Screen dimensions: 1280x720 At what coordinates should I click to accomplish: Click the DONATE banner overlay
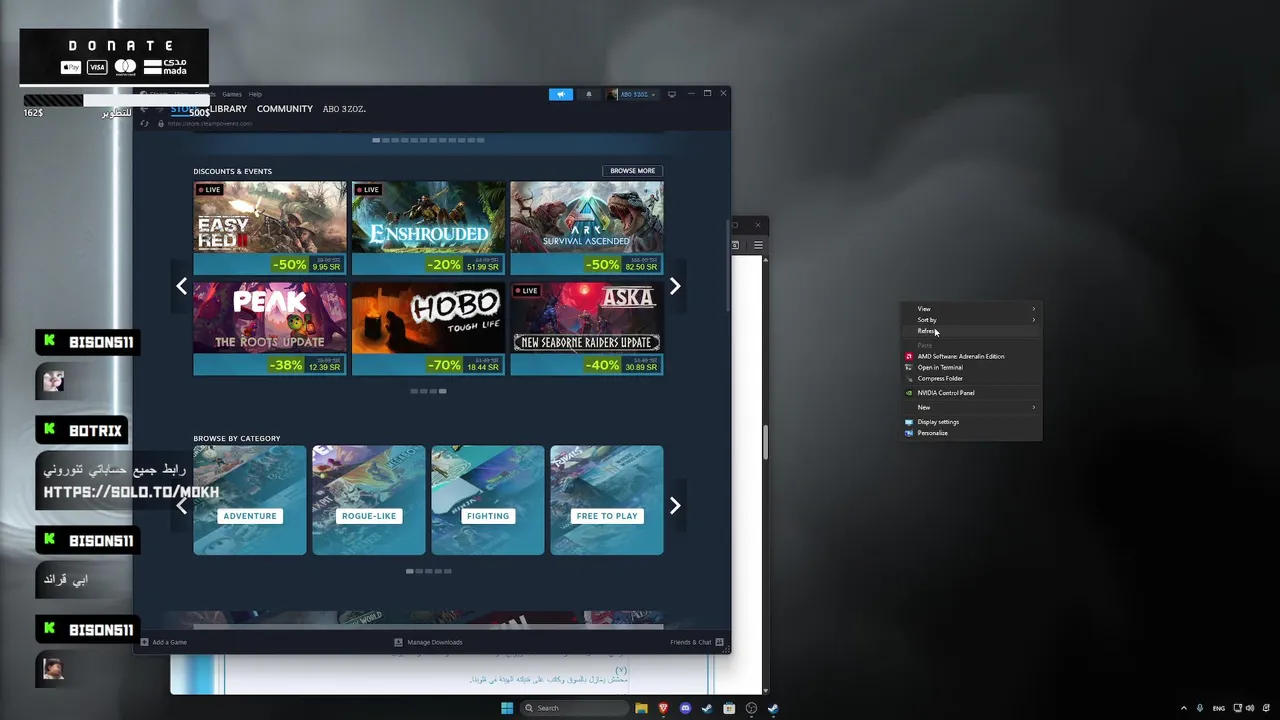(x=114, y=56)
